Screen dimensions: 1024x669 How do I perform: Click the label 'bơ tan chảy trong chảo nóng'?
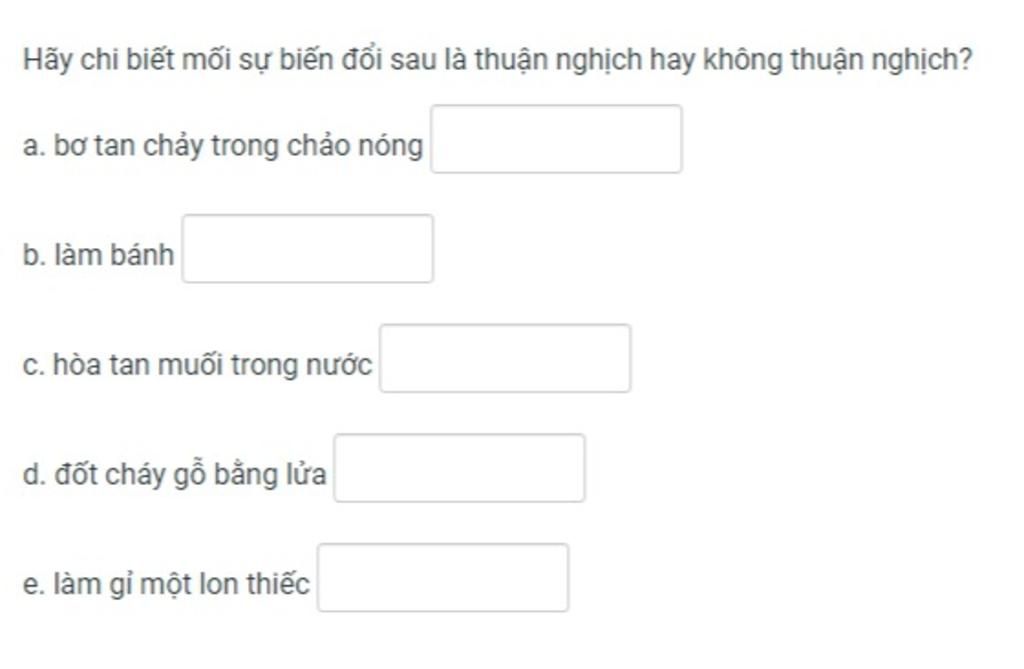tap(238, 146)
